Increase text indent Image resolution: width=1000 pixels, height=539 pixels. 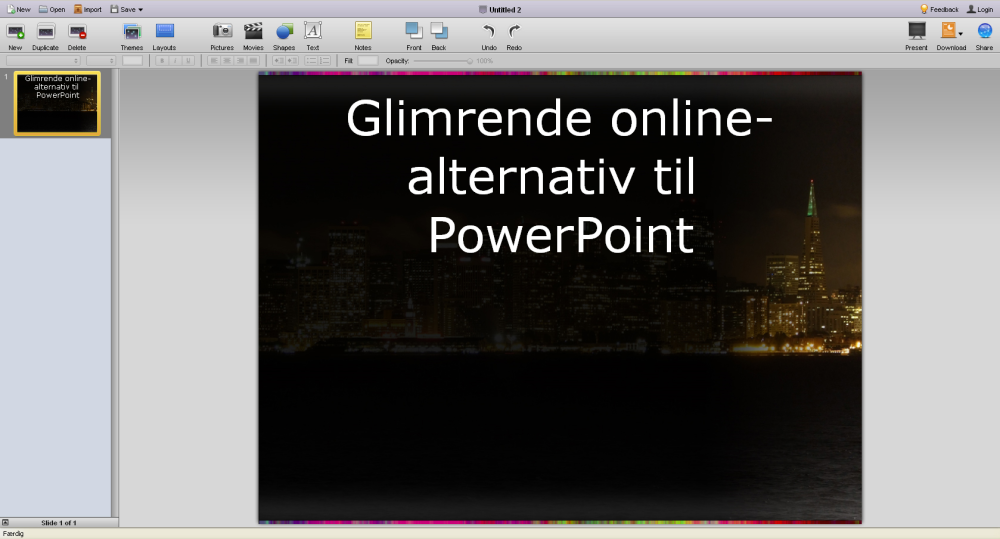pos(292,61)
